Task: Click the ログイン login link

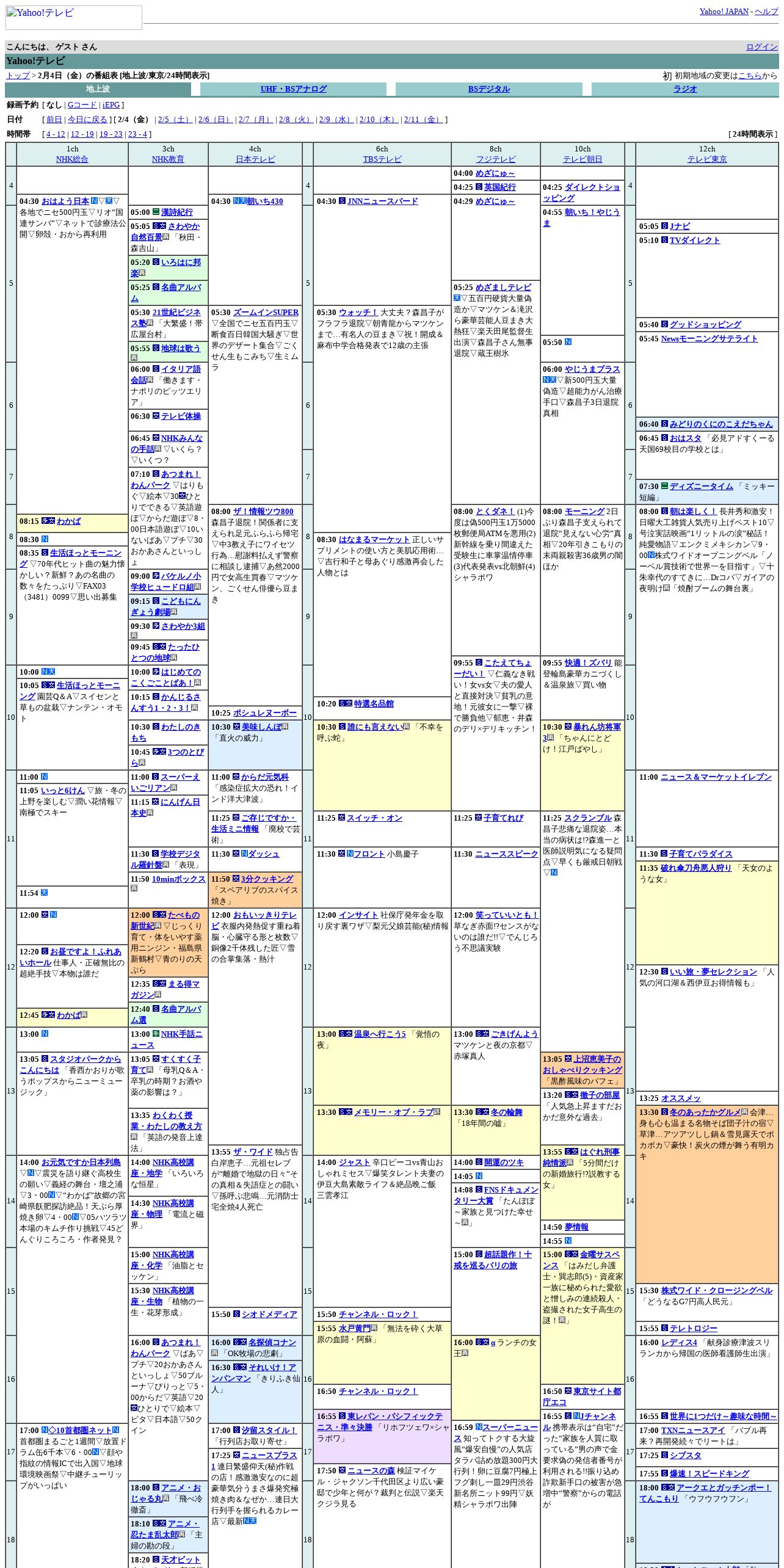Action: 762,47
